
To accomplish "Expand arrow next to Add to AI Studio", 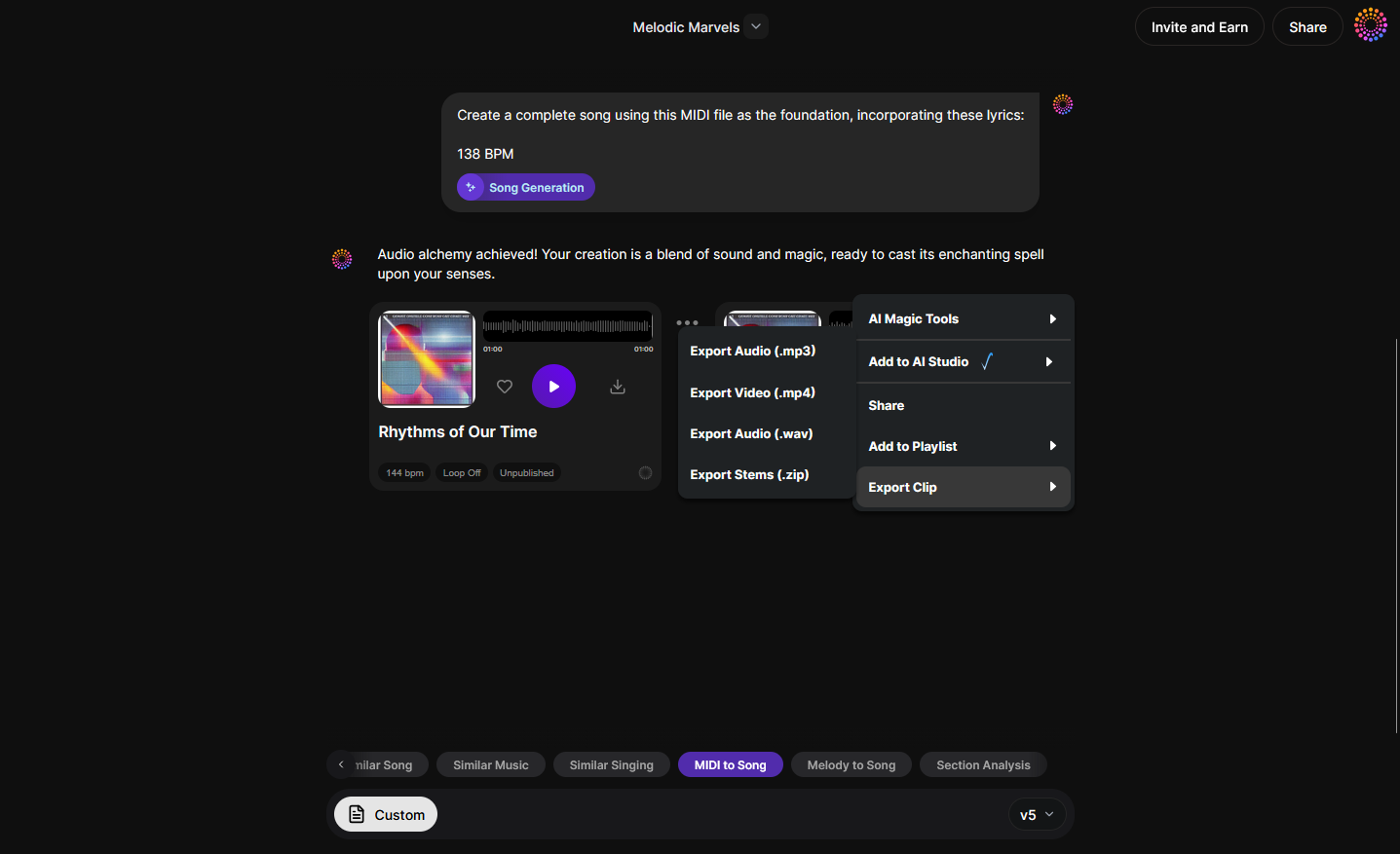I will tap(1048, 361).
